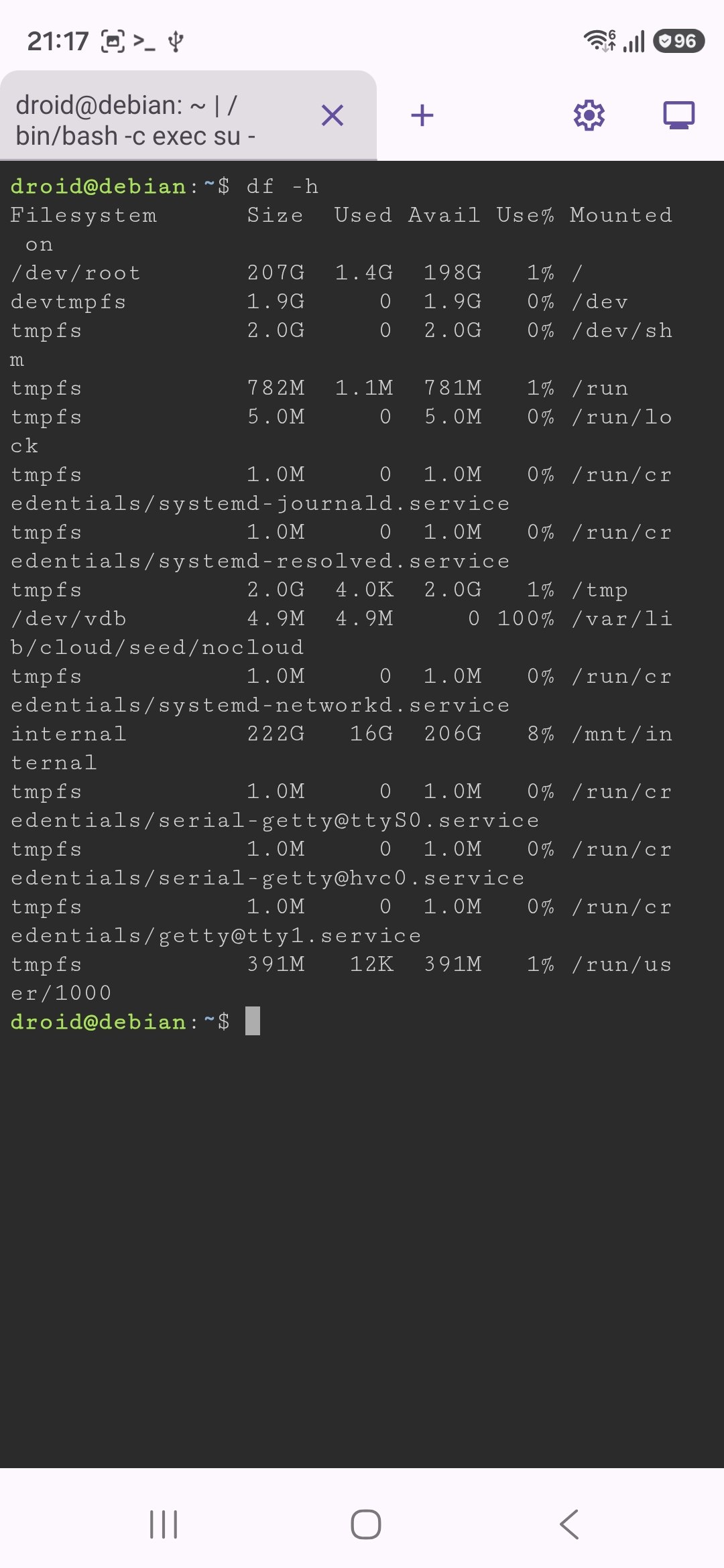Tap the cellular signal bars icon

point(633,42)
